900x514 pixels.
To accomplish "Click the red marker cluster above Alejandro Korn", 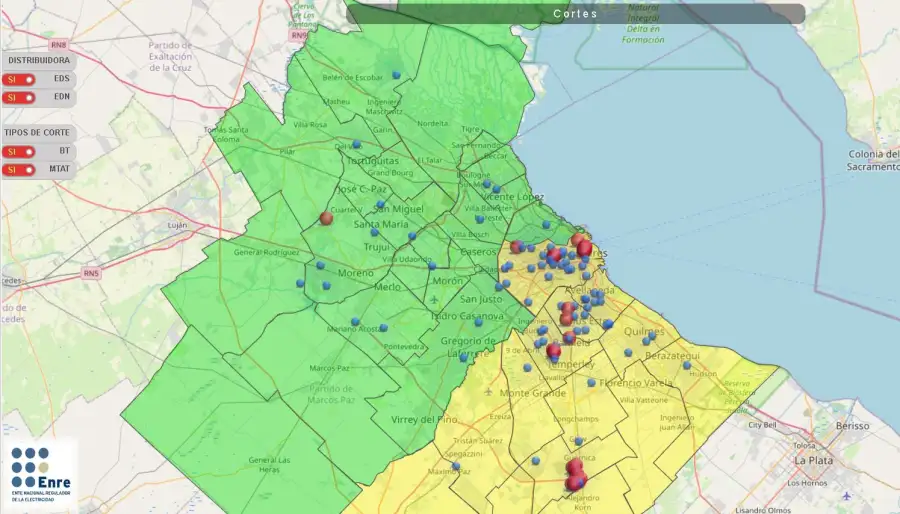I will click(x=576, y=475).
